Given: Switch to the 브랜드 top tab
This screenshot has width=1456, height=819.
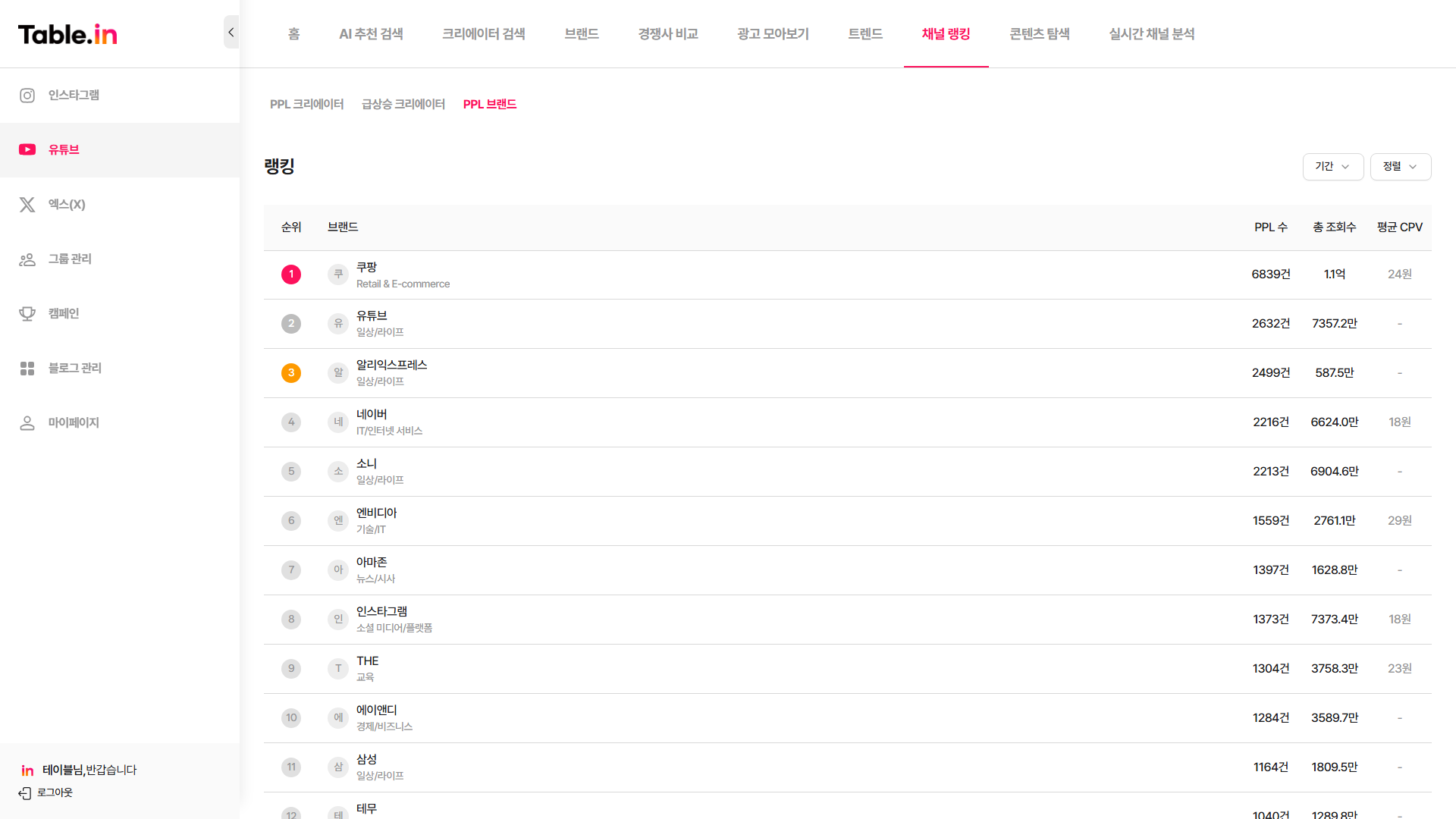Looking at the screenshot, I should (x=582, y=34).
